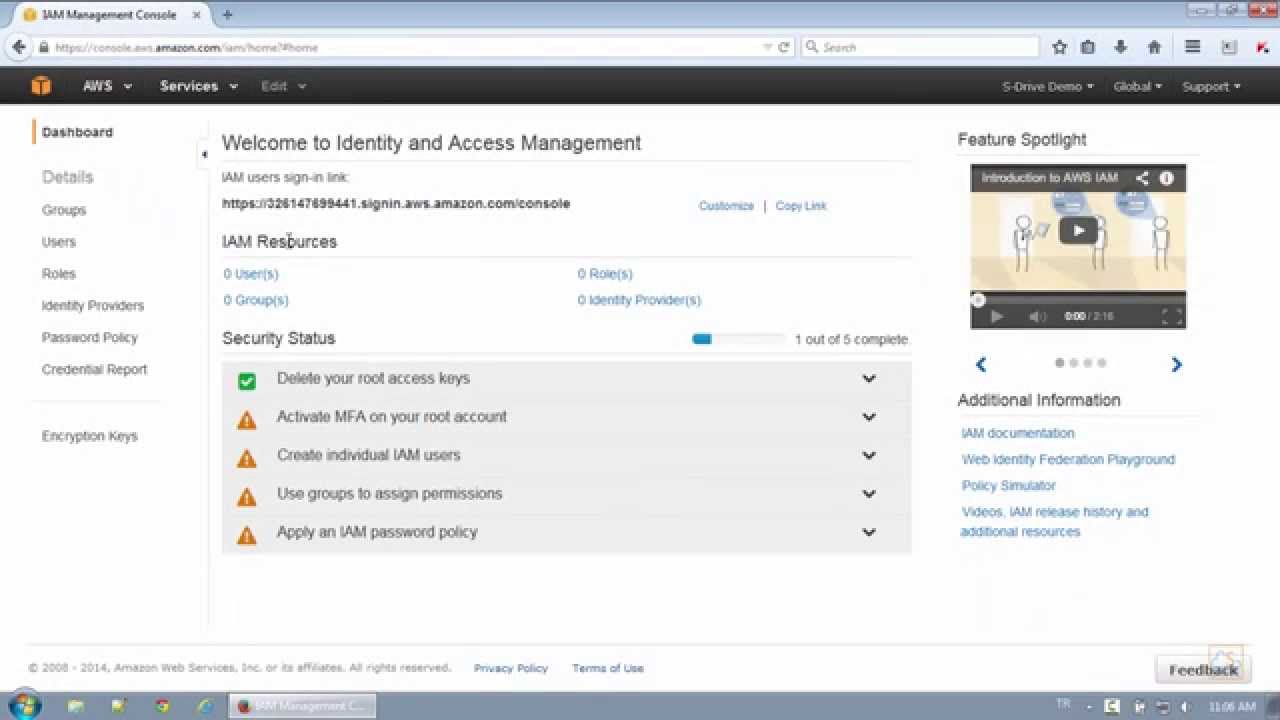Click the volume icon in system tray
This screenshot has height=720, width=1280.
coord(1184,707)
